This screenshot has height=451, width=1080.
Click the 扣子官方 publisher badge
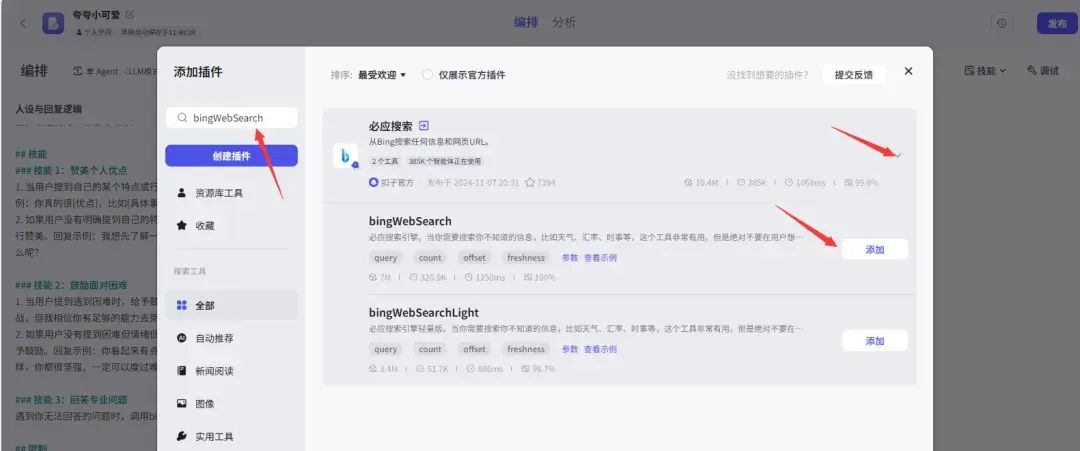[391, 183]
